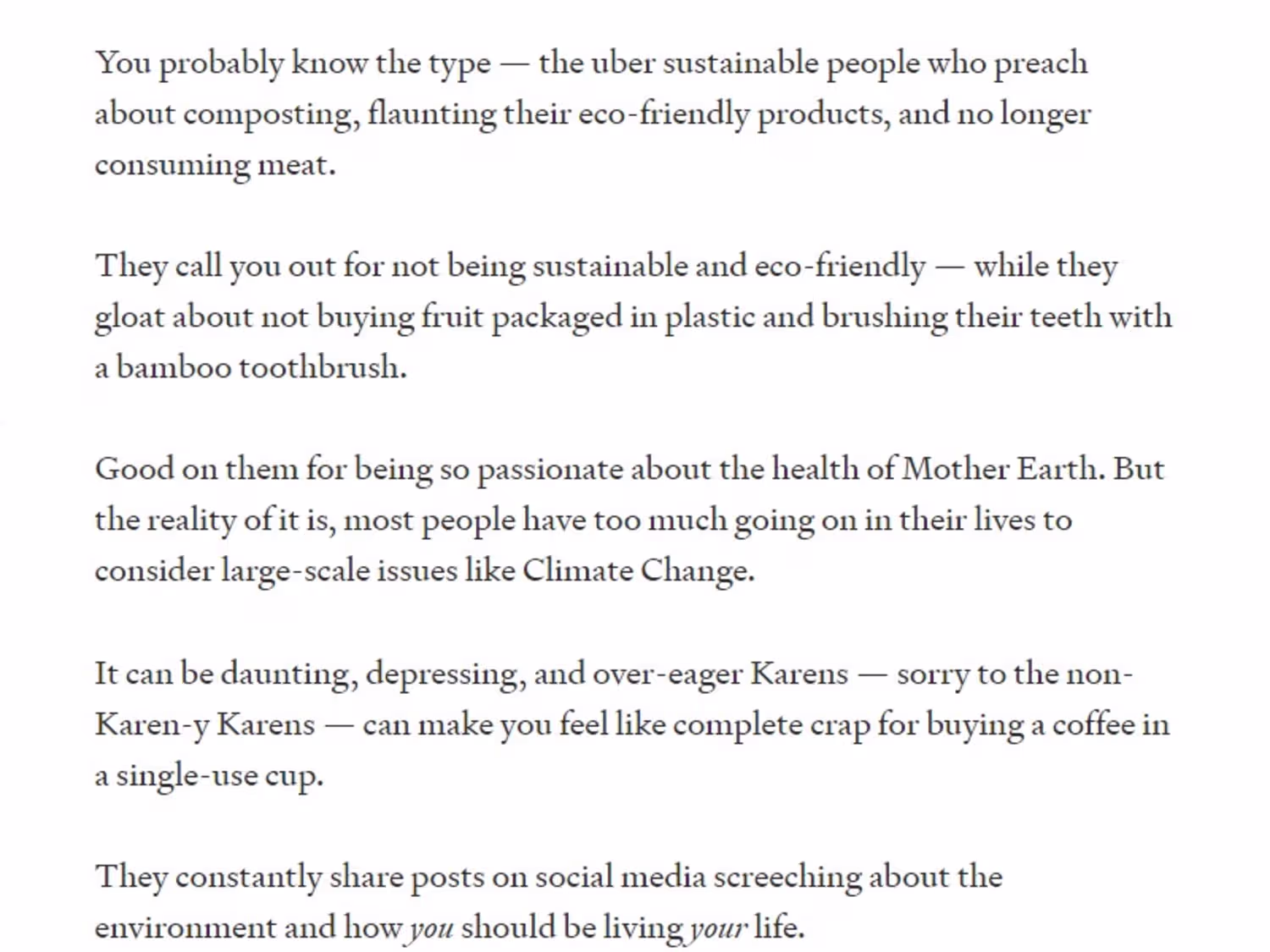Click the word 'bamboo'
The image size is (1270, 952).
(x=174, y=368)
